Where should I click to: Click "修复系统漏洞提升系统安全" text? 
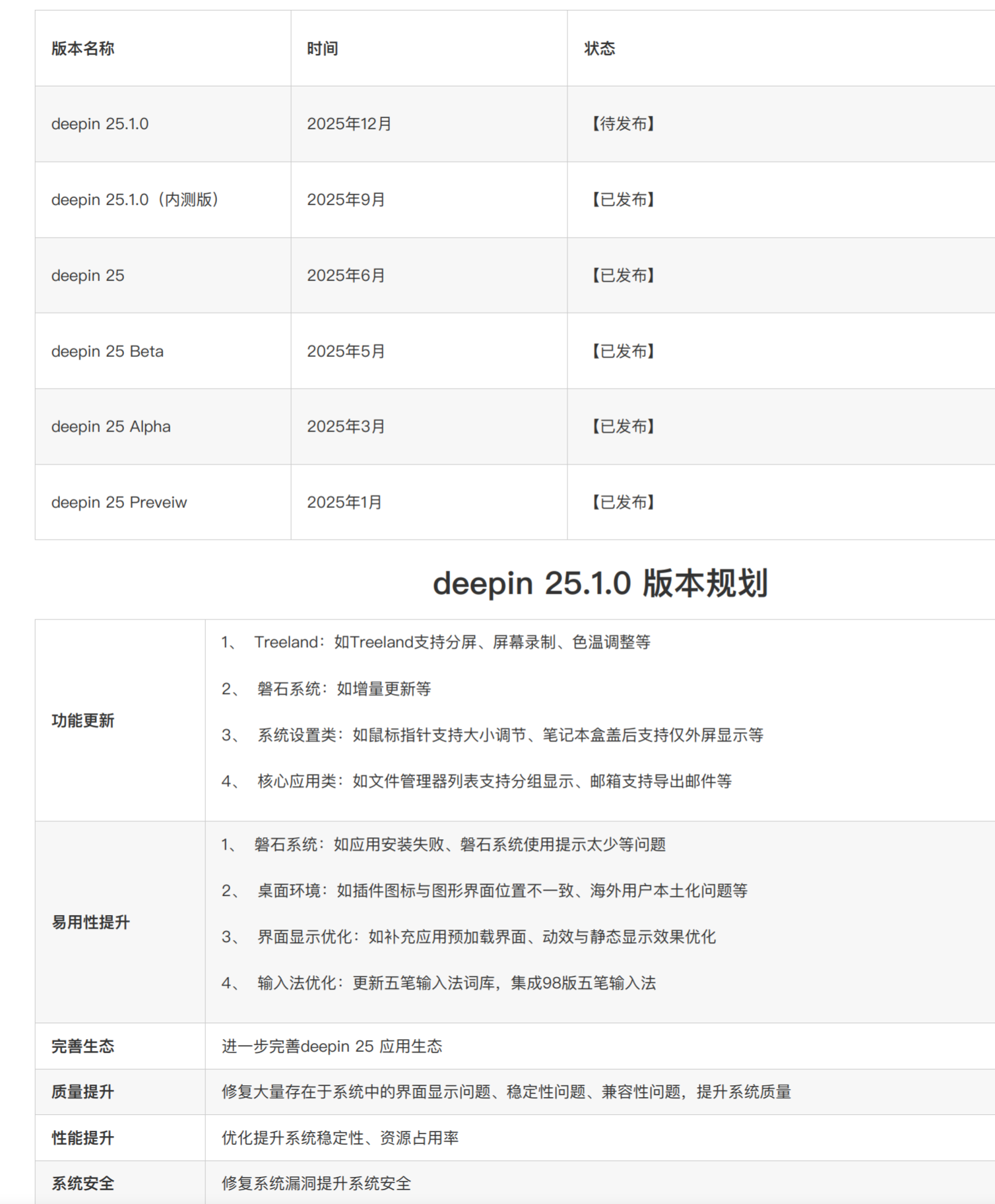(316, 1184)
